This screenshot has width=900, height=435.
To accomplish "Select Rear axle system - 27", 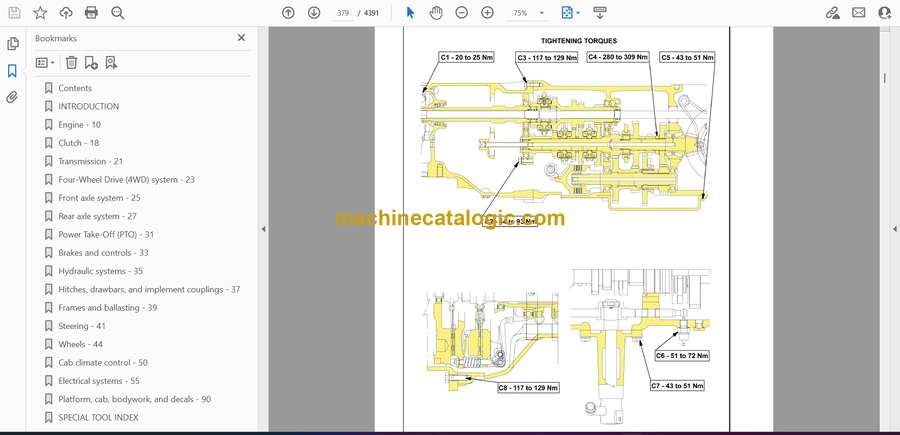I will tap(97, 216).
